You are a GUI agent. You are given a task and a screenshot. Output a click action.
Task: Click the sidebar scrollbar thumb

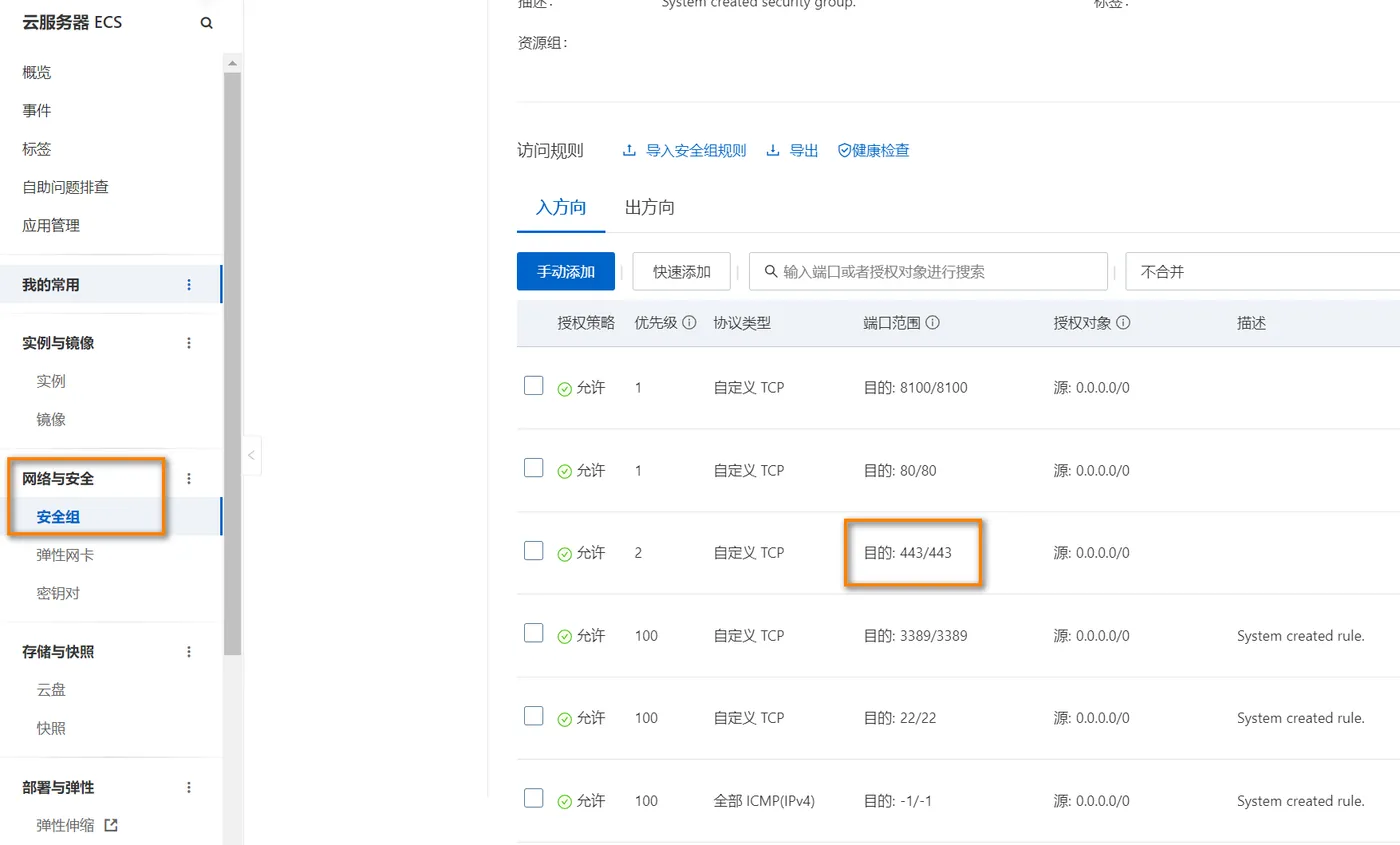click(x=232, y=364)
